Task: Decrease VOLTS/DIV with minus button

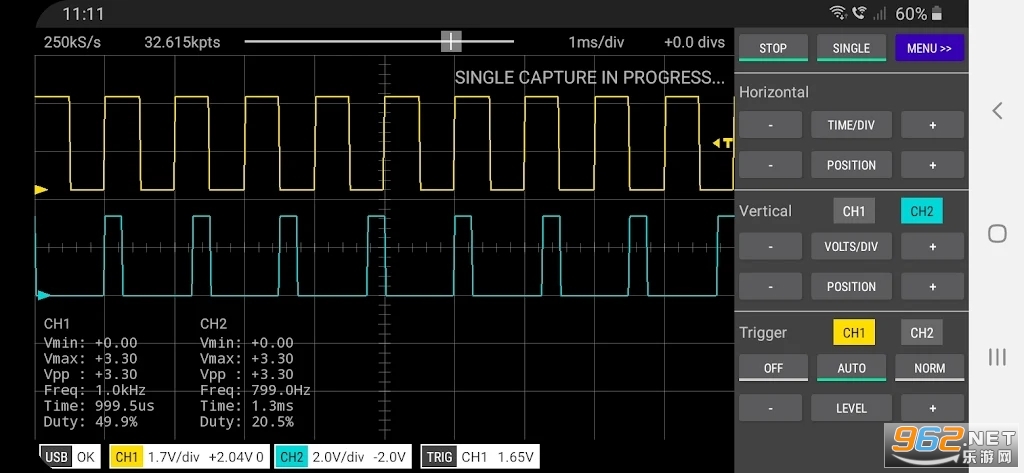Action: (770, 246)
